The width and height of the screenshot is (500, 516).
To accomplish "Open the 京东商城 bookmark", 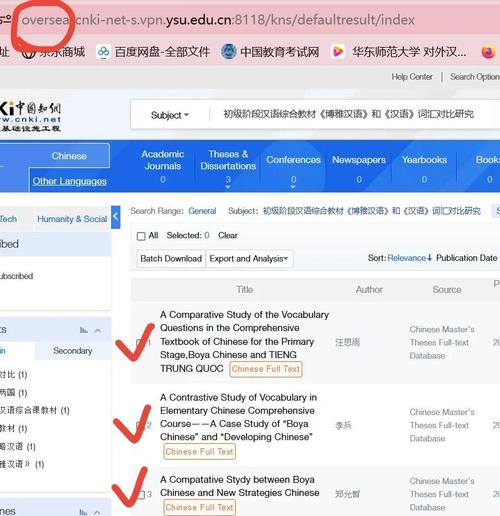I will (x=53, y=52).
